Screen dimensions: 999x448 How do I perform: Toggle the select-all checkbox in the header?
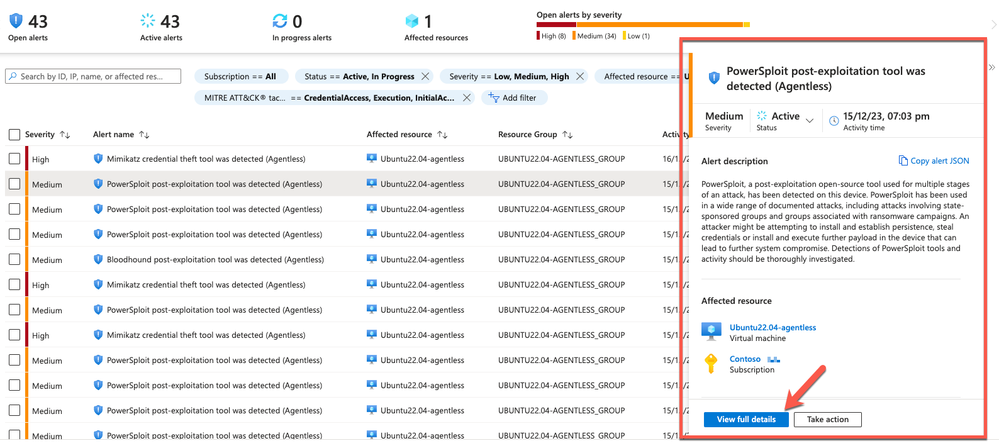click(15, 134)
